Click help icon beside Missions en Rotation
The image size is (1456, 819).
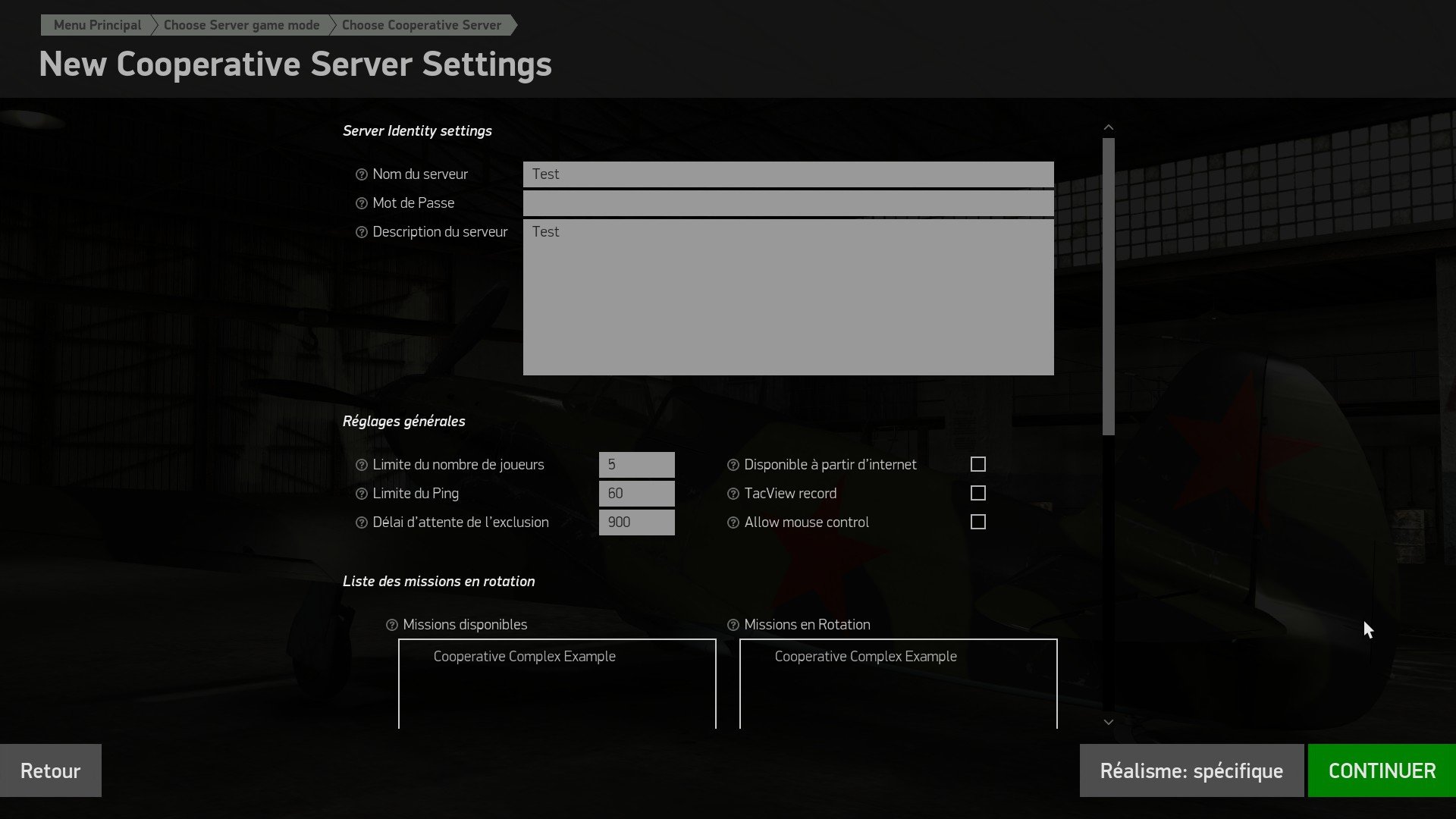pyautogui.click(x=733, y=625)
